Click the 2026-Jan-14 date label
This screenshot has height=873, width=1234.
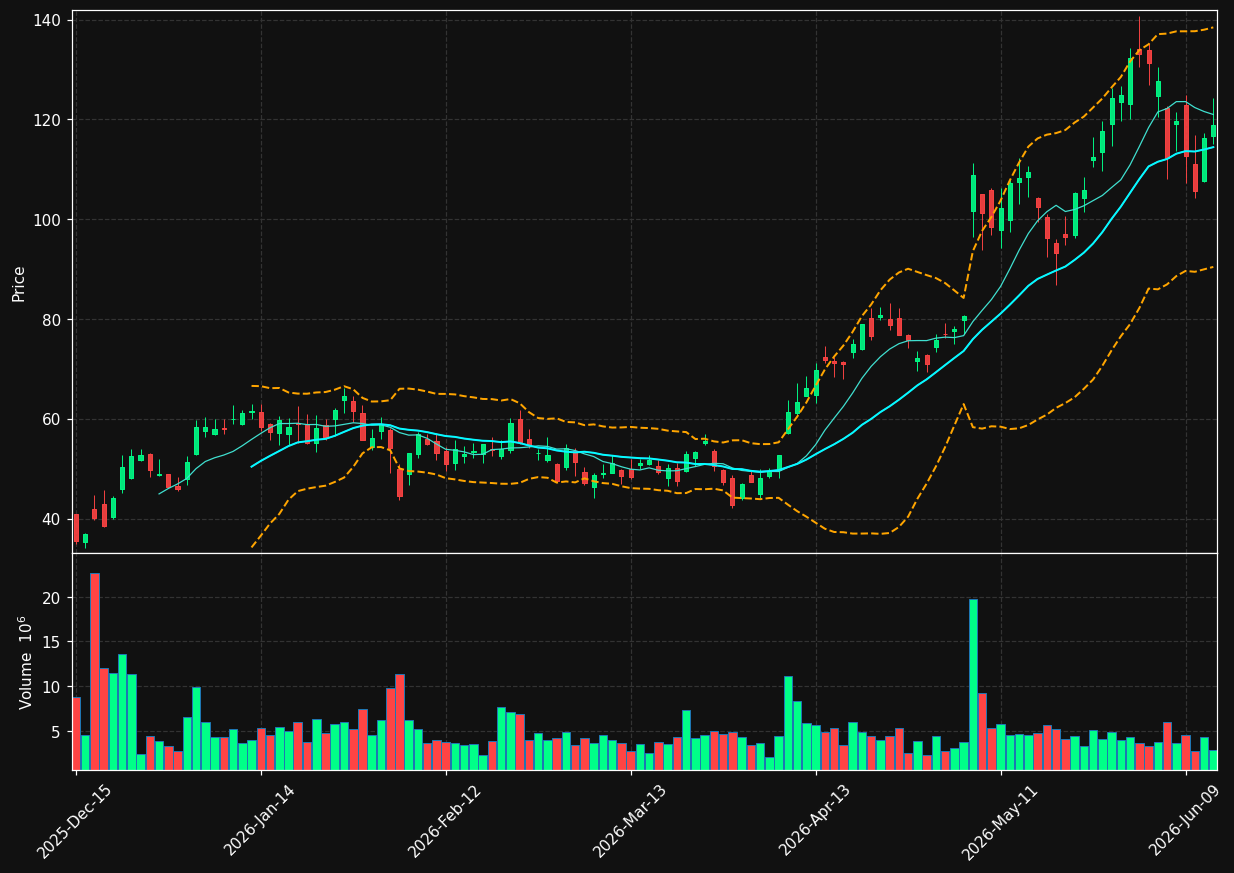(260, 821)
